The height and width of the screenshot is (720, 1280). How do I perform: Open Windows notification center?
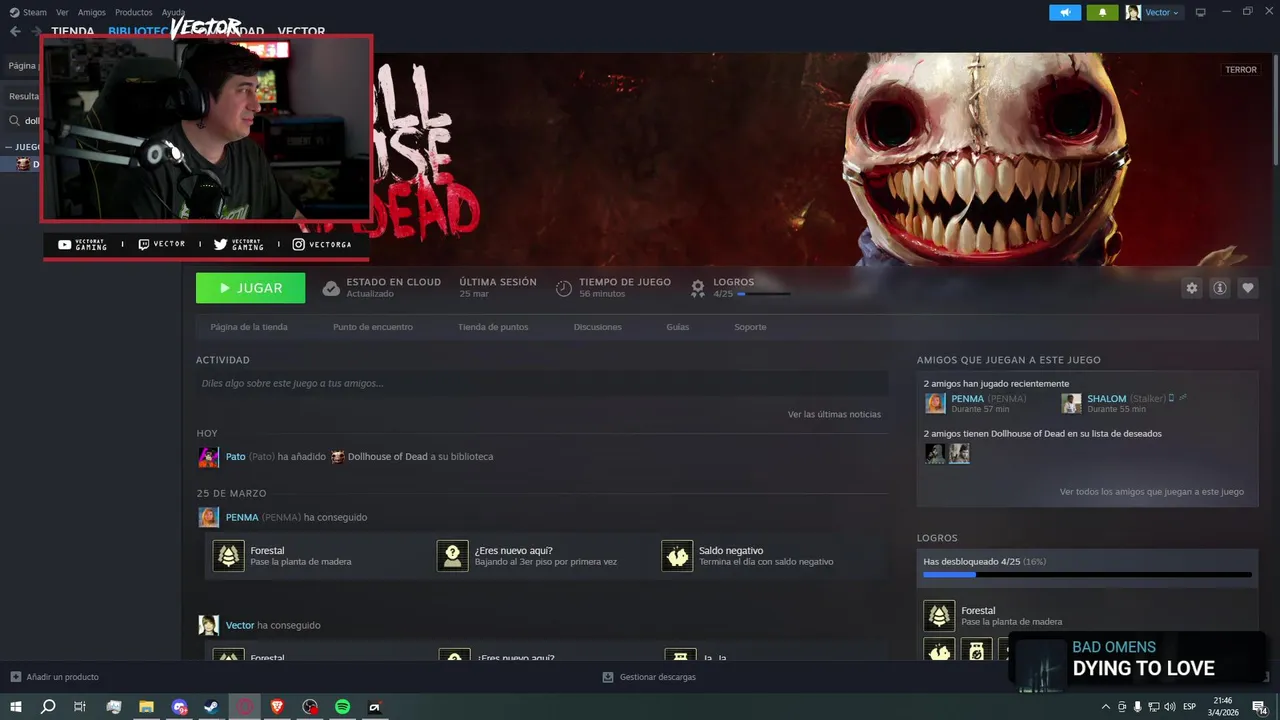1259,707
